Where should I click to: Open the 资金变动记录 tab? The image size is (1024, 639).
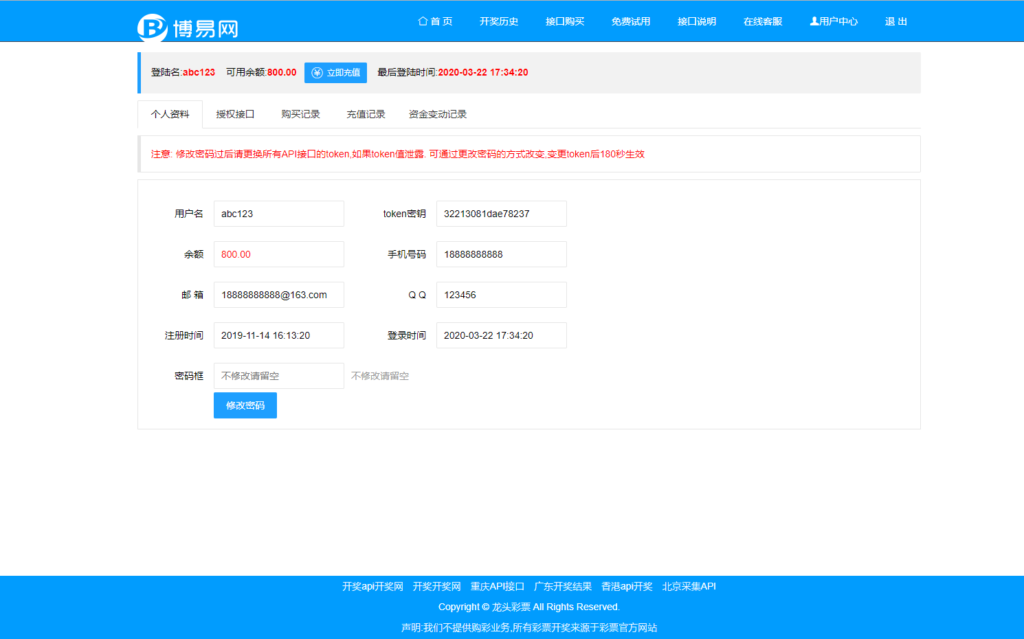[x=438, y=114]
